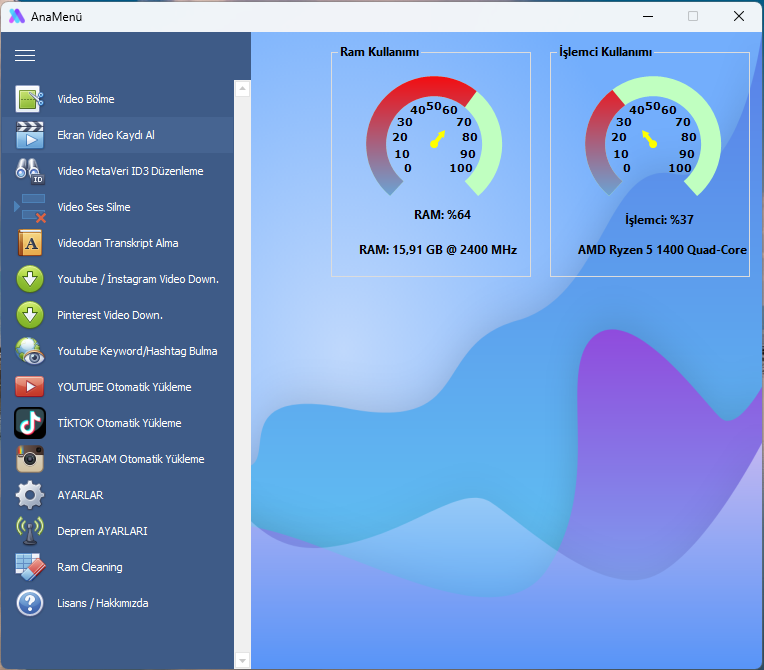Open Lisans / Hakkımızda page
Image resolution: width=764 pixels, height=670 pixels.
pos(103,603)
